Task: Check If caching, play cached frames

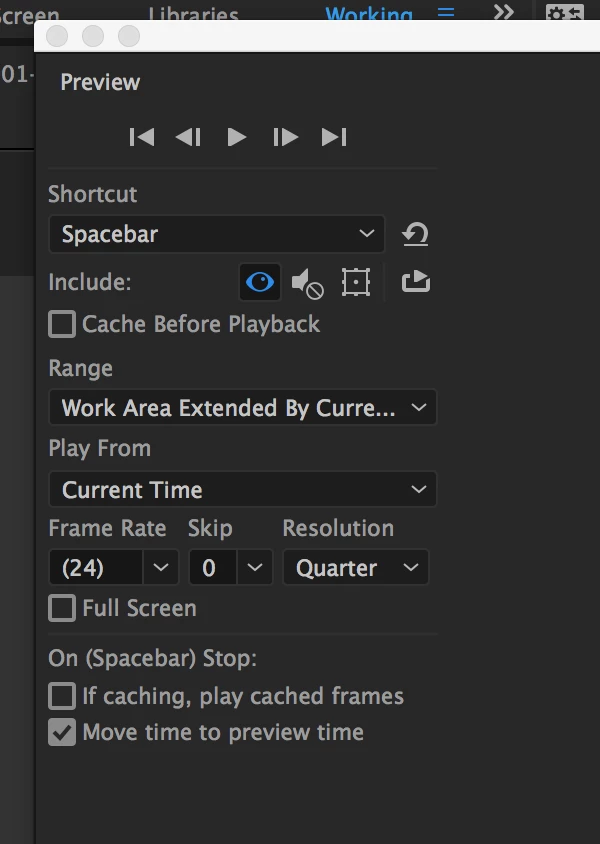Action: pos(62,696)
